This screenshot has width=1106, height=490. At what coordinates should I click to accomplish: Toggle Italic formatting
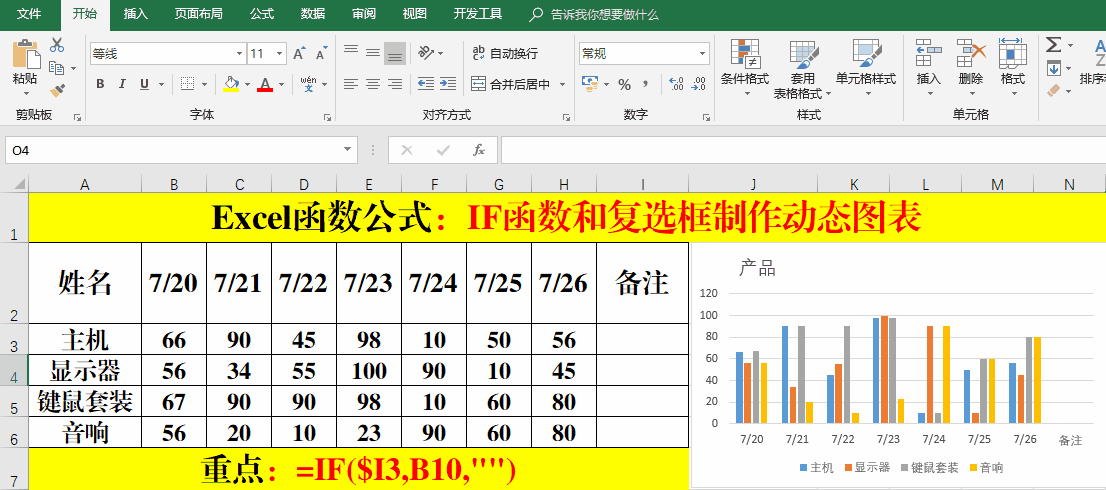point(122,85)
